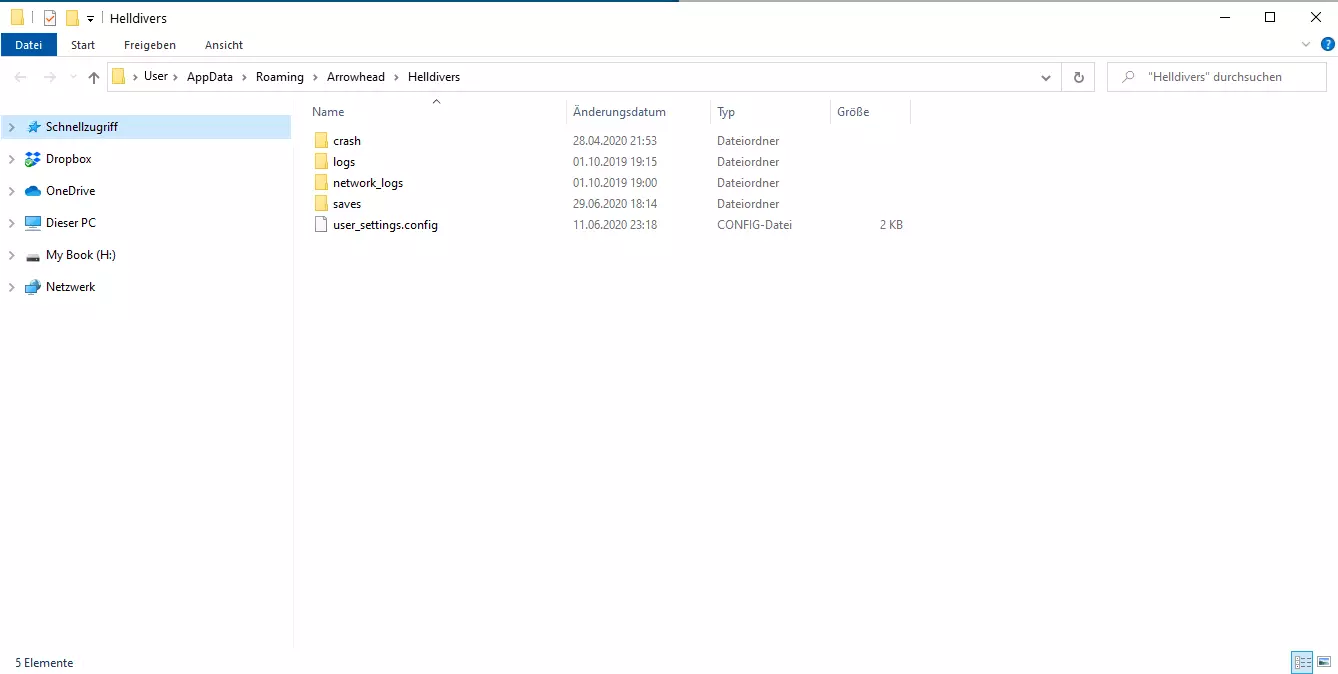Click the CONFIG-Datei type cell
The height and width of the screenshot is (674, 1338).
754,225
